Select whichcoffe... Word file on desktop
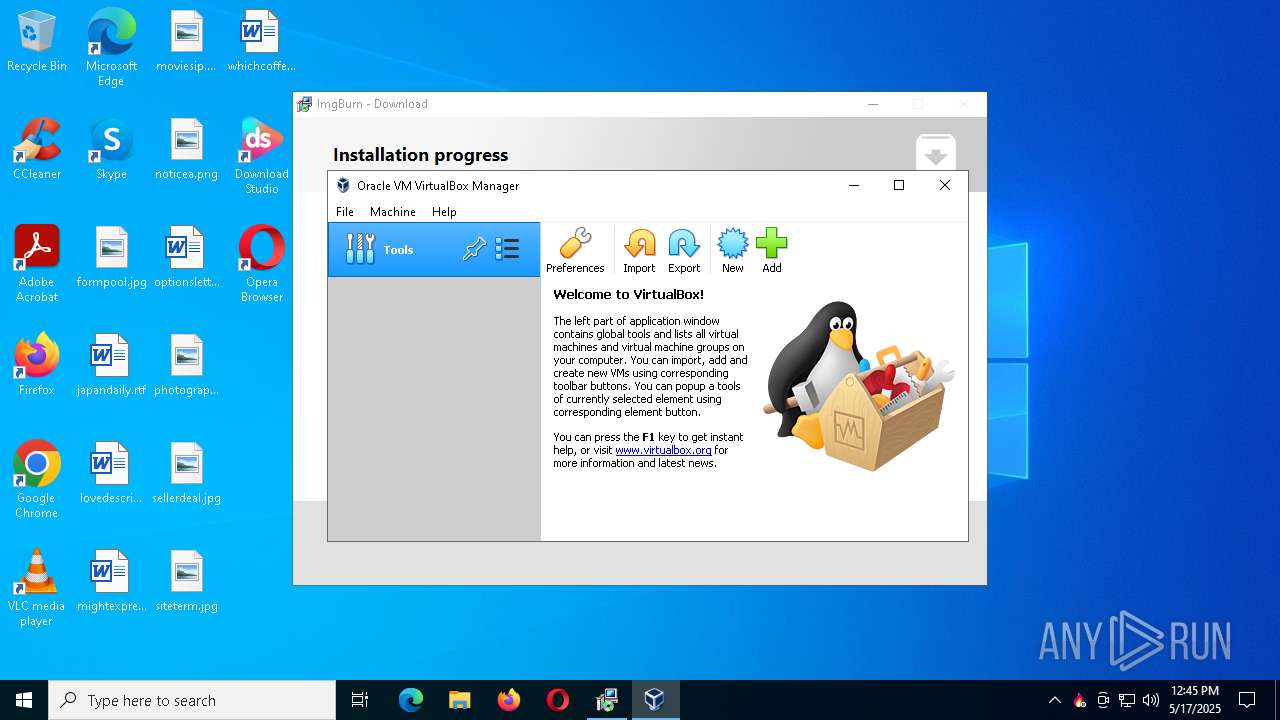The height and width of the screenshot is (720, 1280). (x=262, y=42)
